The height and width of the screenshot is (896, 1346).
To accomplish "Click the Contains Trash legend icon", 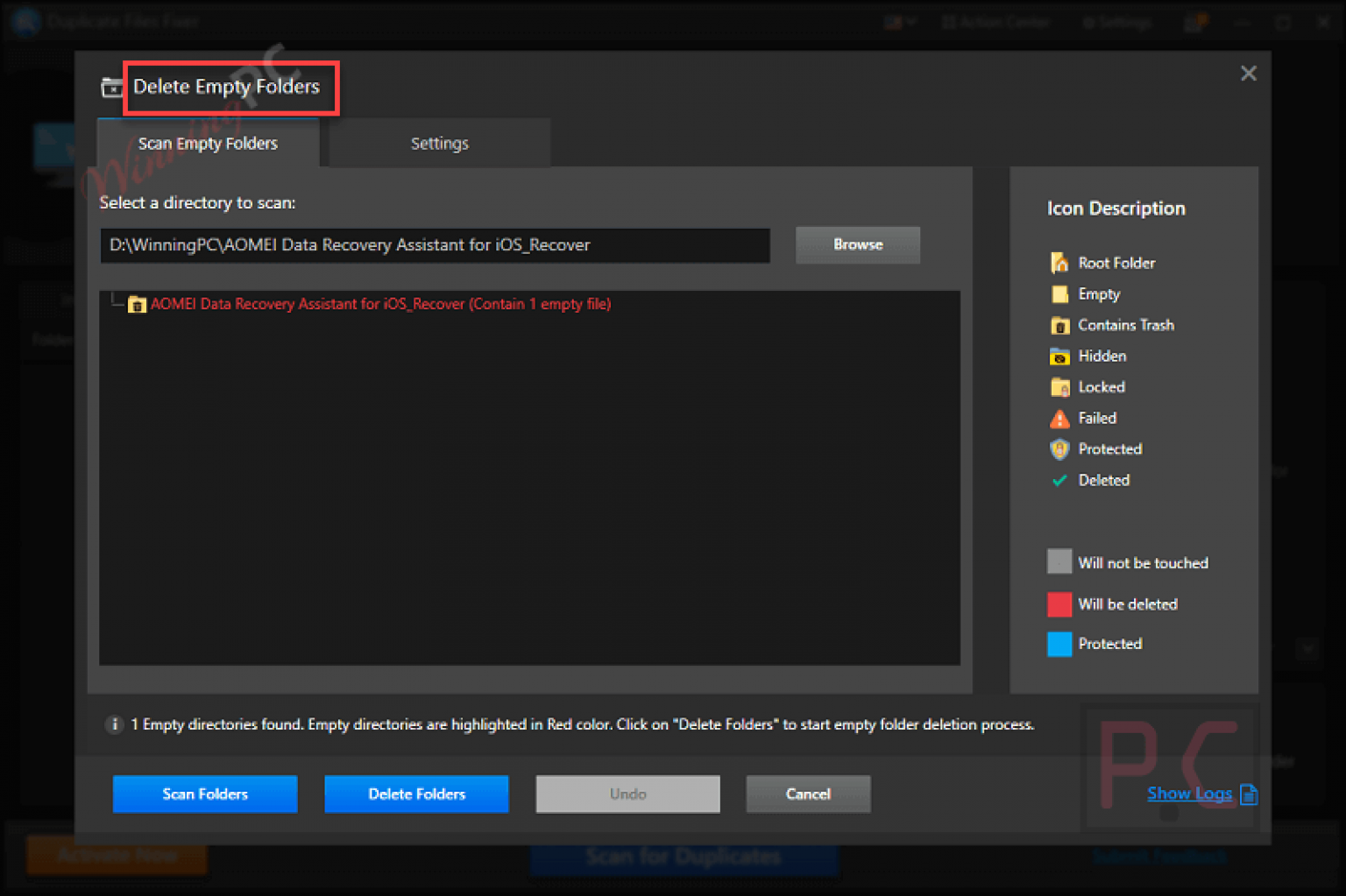I will point(1059,325).
